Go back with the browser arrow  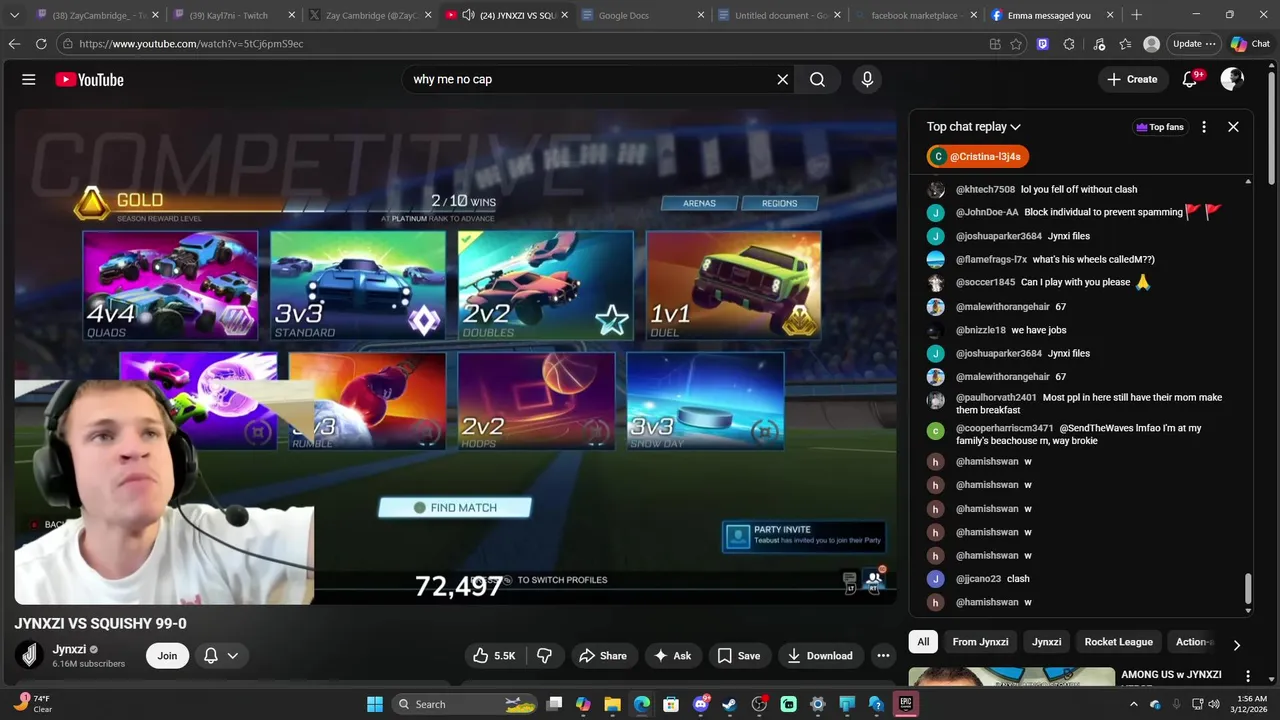pyautogui.click(x=14, y=44)
